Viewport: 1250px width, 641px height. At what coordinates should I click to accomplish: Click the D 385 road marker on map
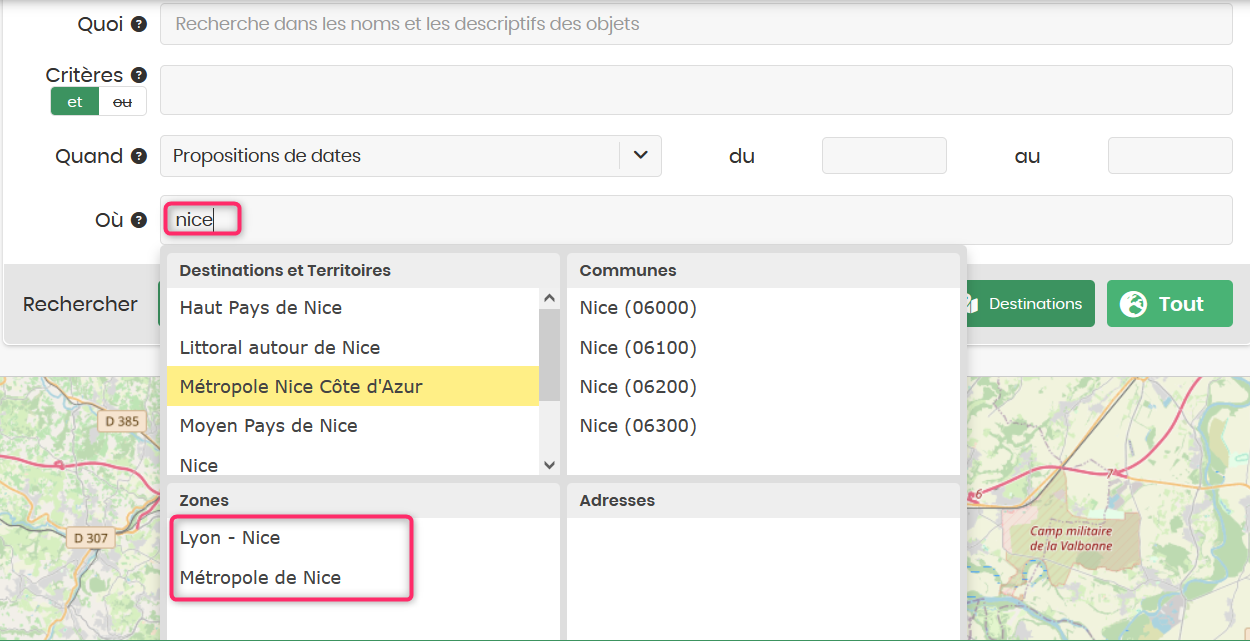(122, 422)
